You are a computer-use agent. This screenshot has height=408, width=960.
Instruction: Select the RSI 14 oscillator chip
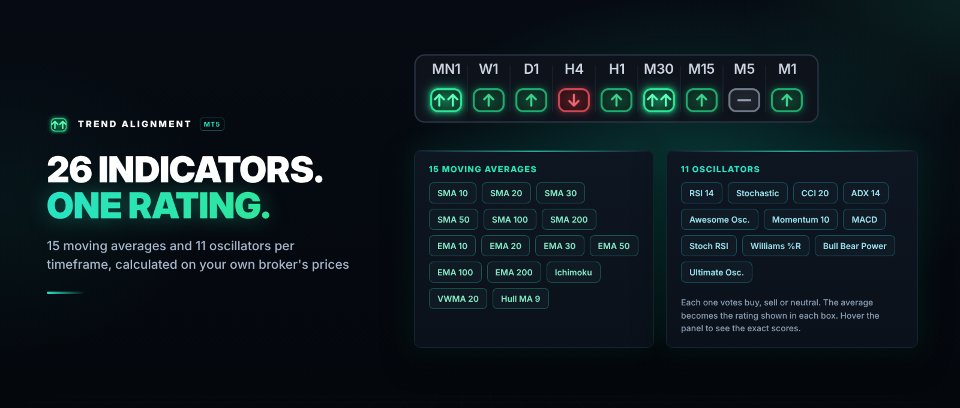pyautogui.click(x=702, y=193)
